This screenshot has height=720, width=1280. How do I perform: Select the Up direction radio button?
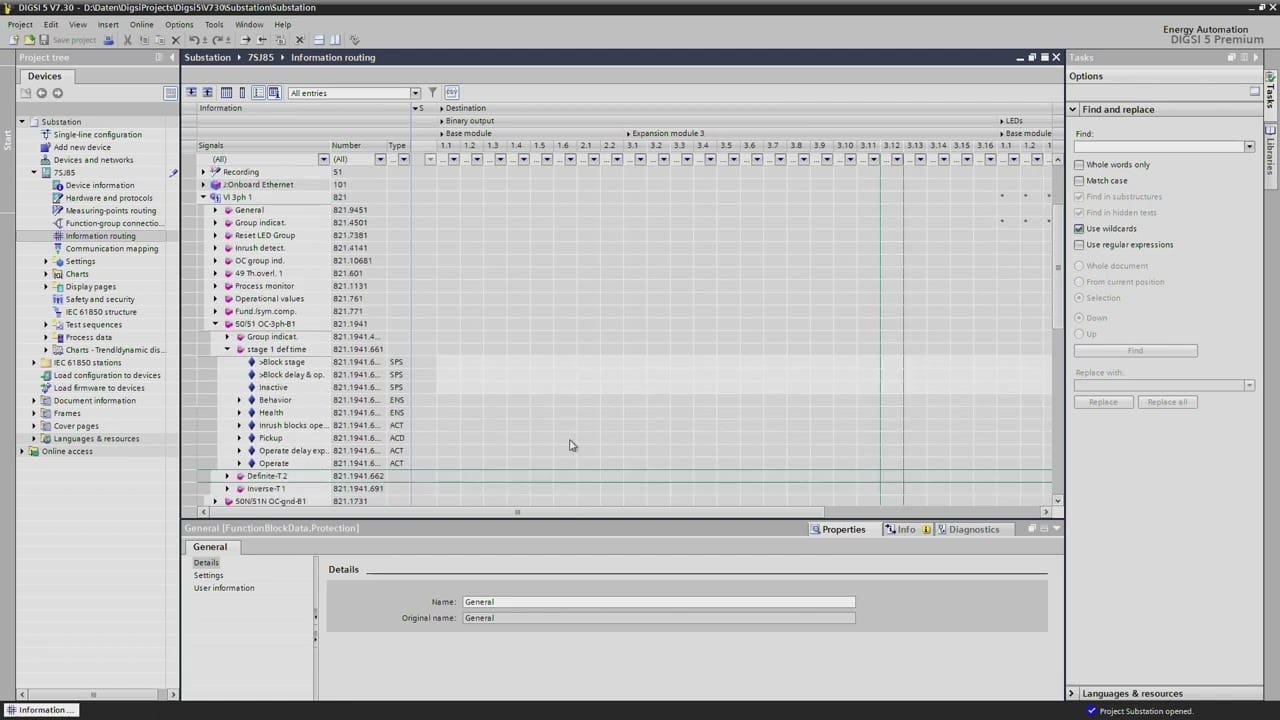[1079, 334]
